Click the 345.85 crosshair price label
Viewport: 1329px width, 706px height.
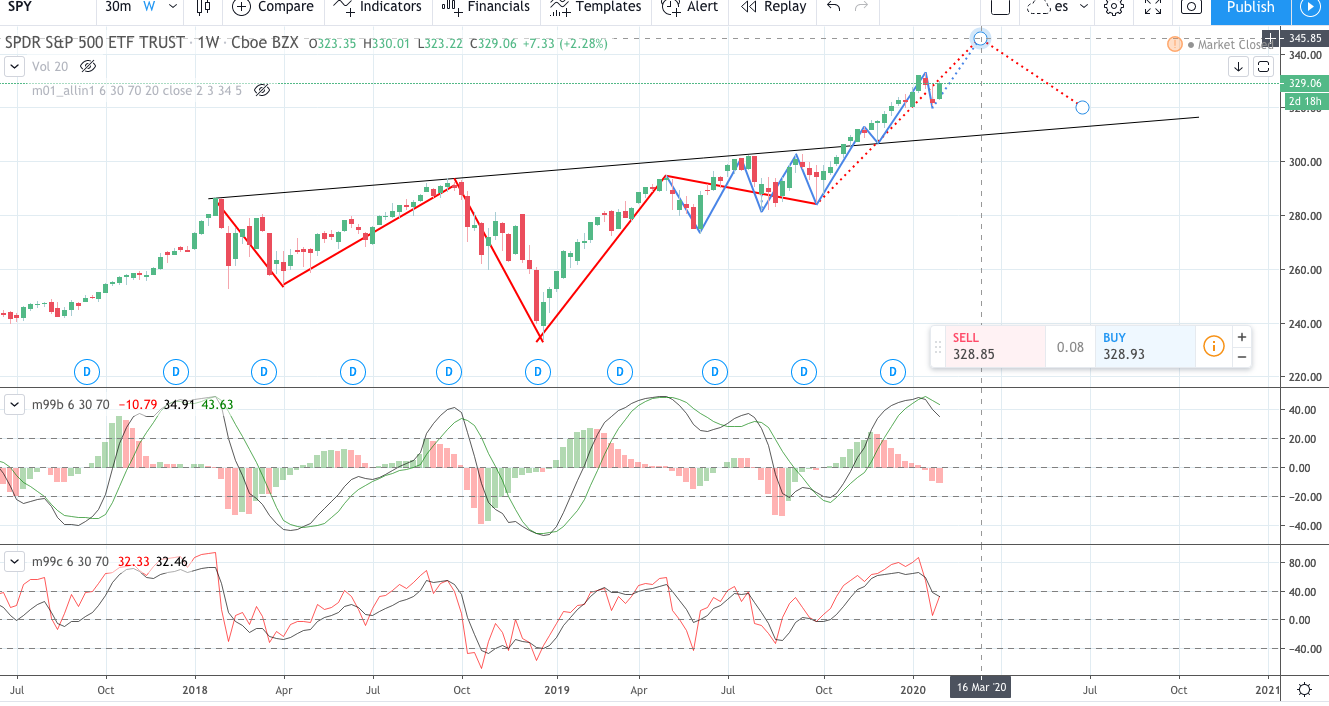tap(1304, 38)
